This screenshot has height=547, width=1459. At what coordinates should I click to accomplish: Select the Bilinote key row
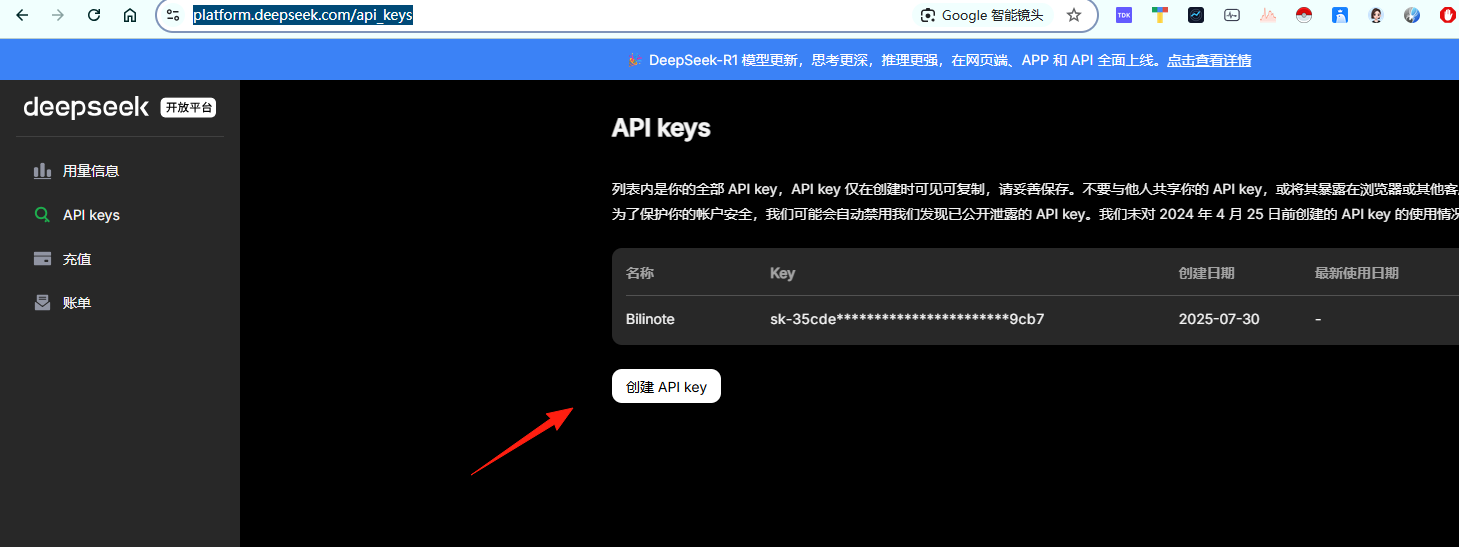1035,319
